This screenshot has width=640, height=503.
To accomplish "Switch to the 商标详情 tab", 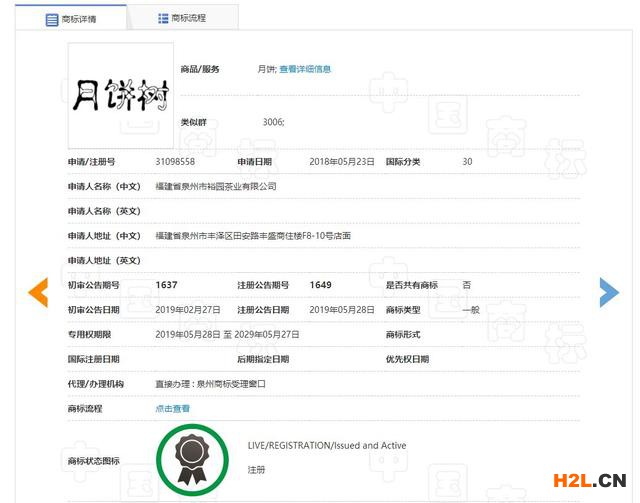I will pos(78,19).
